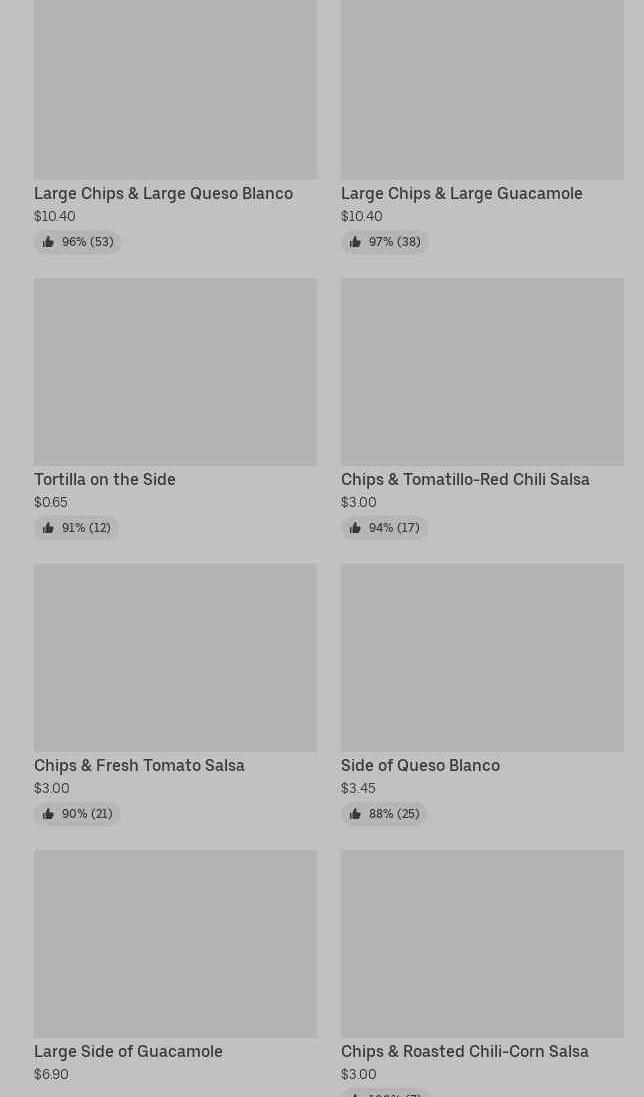Image resolution: width=644 pixels, height=1097 pixels.
Task: Click the Chips & Roasted Chili-Corn Salsa title
Action: pyautogui.click(x=464, y=1051)
